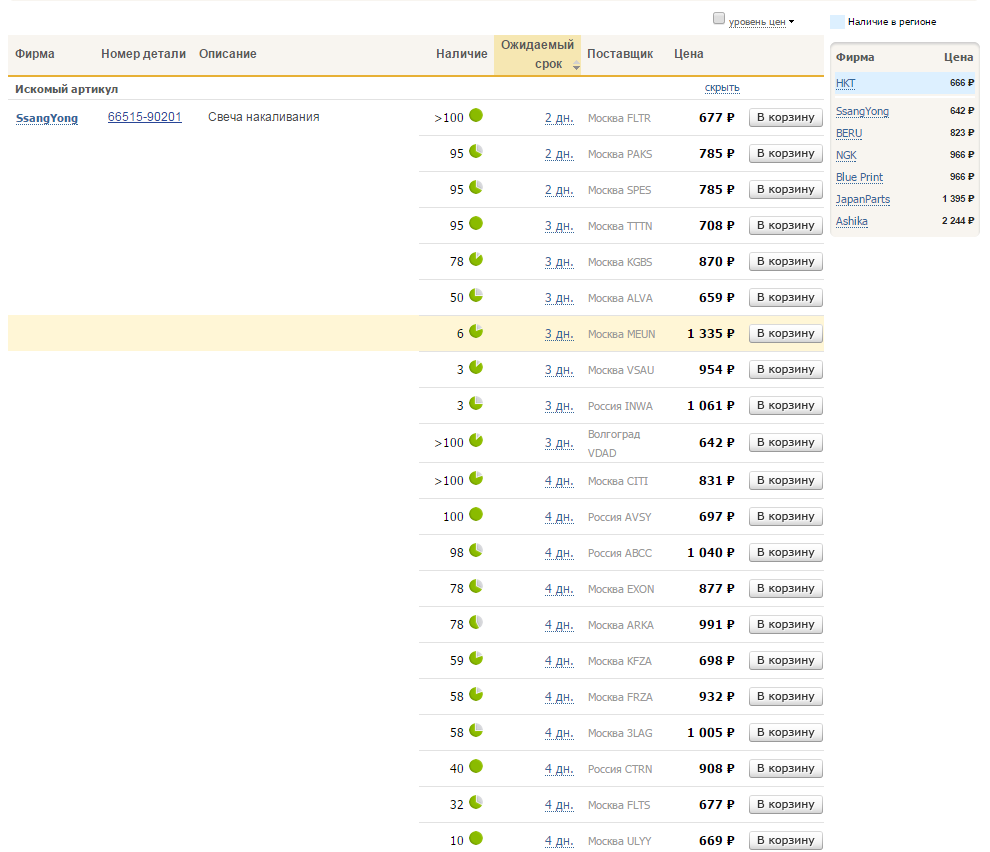
Task: Add Москва ALVA 659 ₽ offer to cart
Action: (x=785, y=297)
